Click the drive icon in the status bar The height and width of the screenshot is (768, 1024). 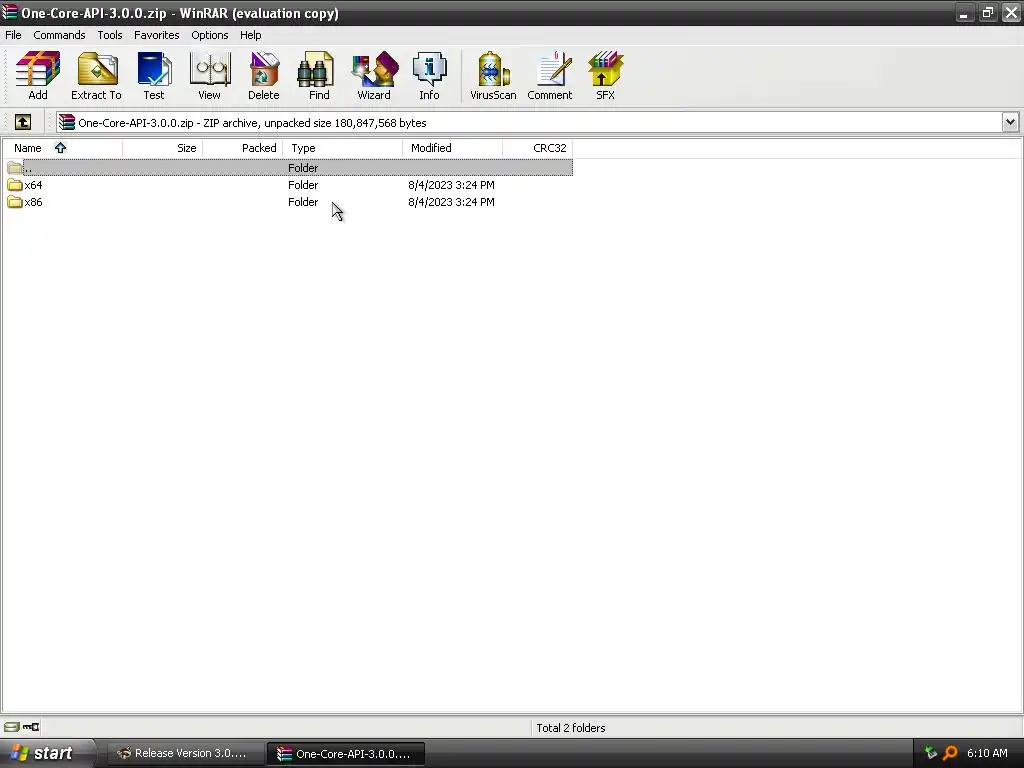pos(12,727)
